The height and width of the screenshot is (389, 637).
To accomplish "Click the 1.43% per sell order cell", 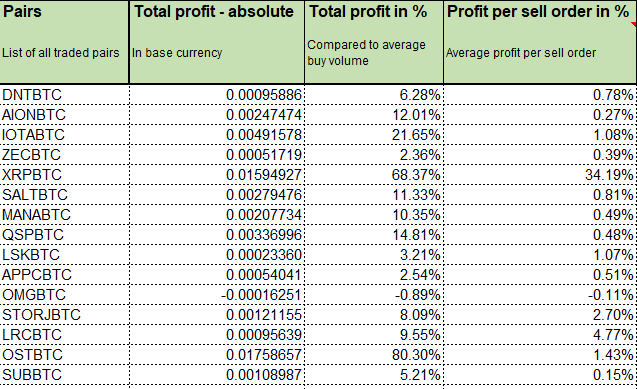I will 540,354.
